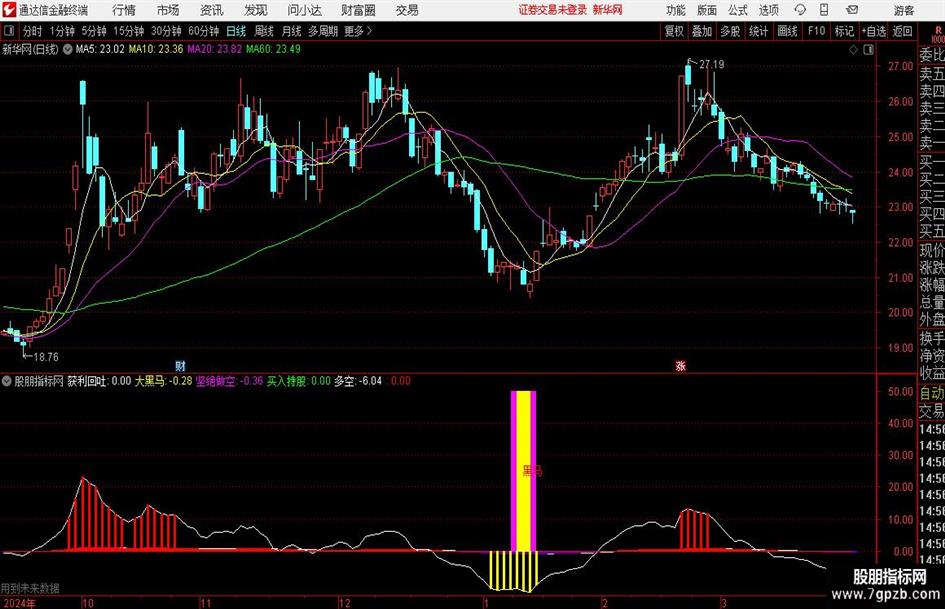Expand the dropdown arrow beside 新华网(日线)
945x609 pixels.
point(68,49)
